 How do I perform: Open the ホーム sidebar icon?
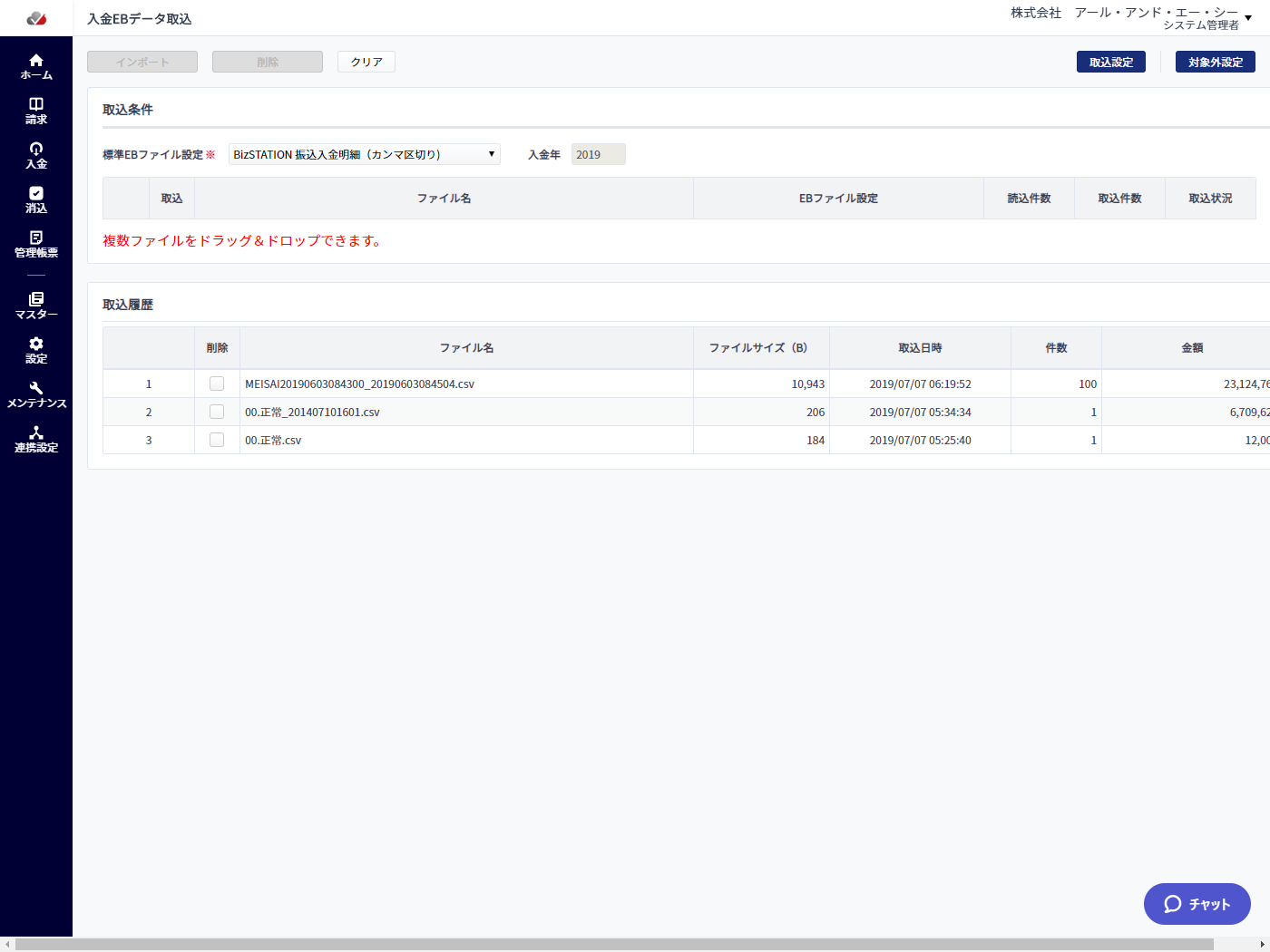point(36,66)
